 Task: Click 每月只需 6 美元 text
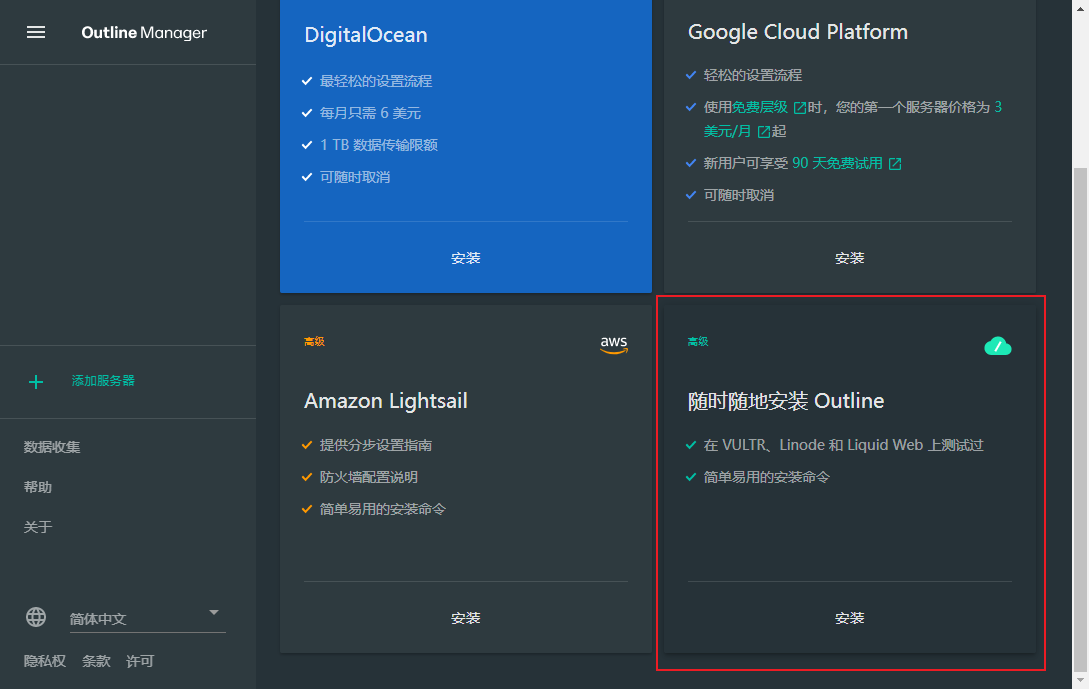370,113
